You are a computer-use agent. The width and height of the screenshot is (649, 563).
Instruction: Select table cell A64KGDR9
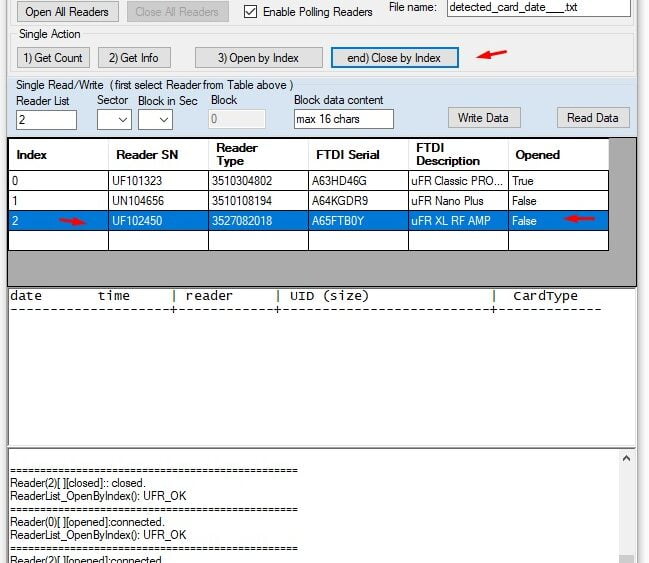358,201
